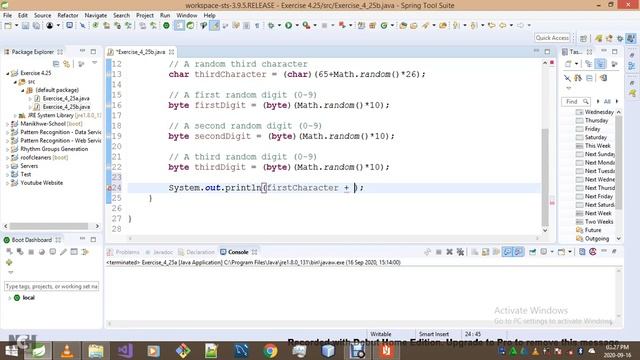Click the pencil edit icon in Boot Dashboard
This screenshot has height=360, width=640.
63,252
